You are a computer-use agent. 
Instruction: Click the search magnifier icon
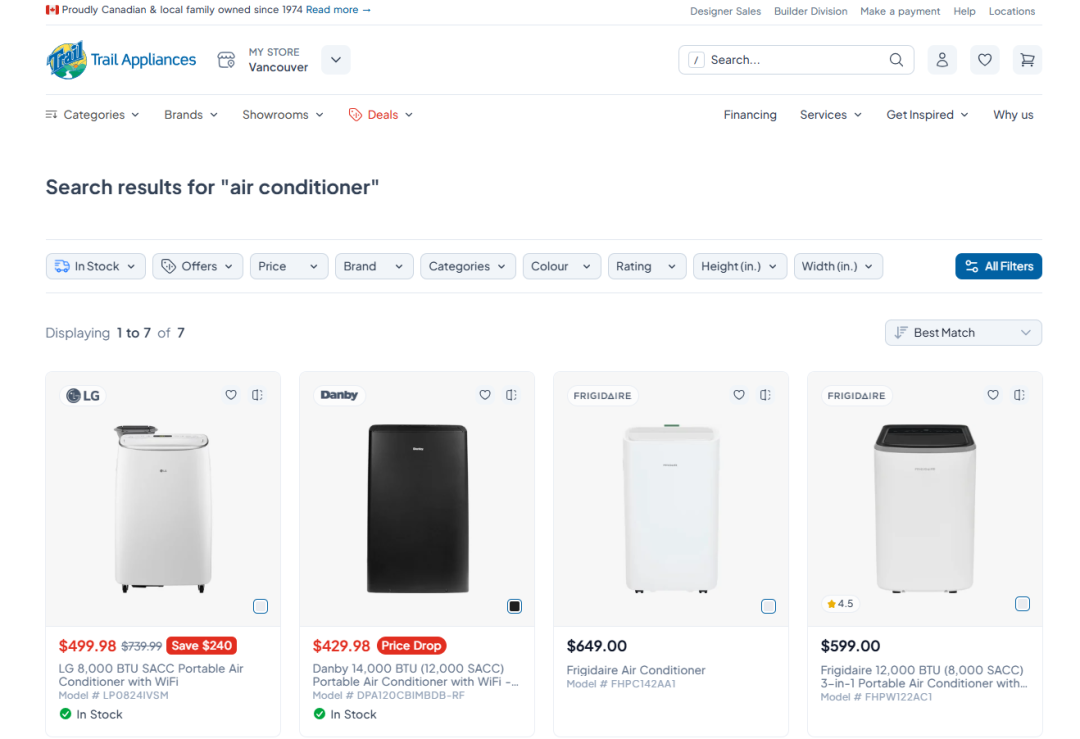(895, 60)
